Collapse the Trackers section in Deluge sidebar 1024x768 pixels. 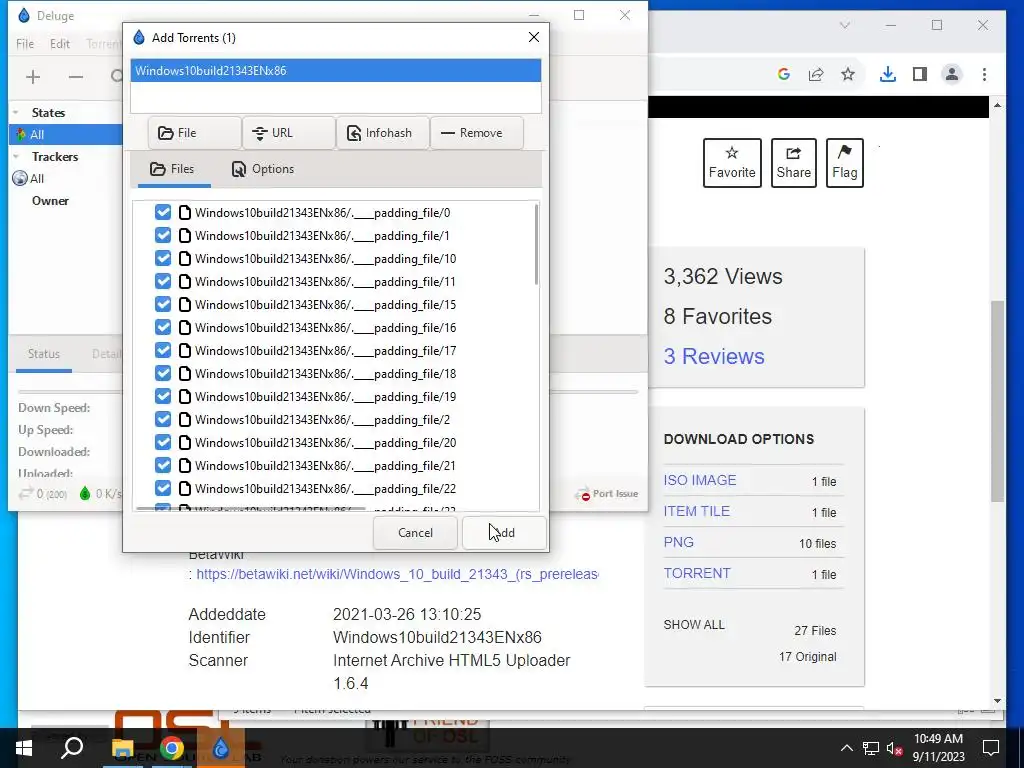(16, 157)
